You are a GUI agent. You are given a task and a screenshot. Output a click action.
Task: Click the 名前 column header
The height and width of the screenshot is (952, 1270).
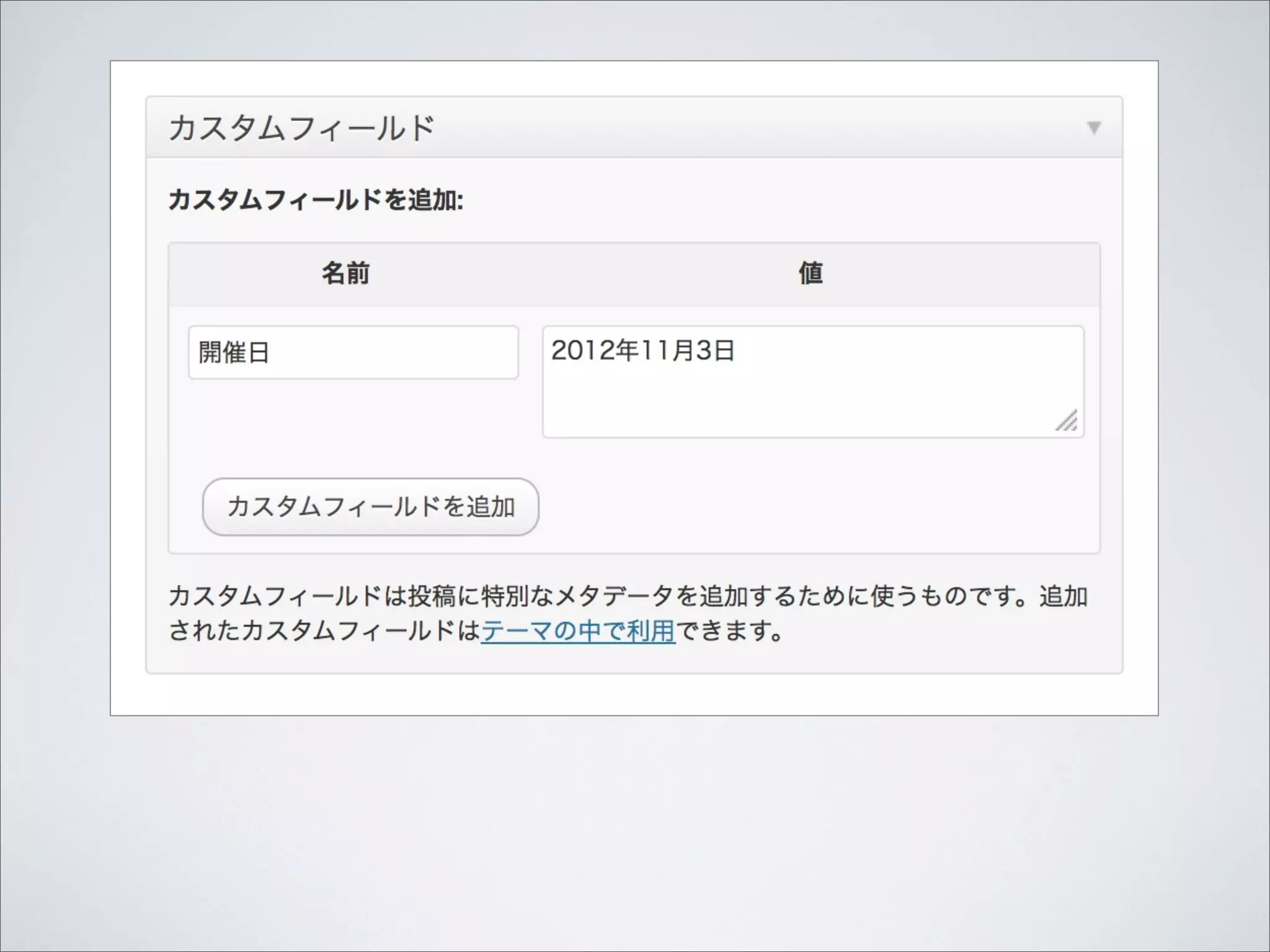[345, 273]
